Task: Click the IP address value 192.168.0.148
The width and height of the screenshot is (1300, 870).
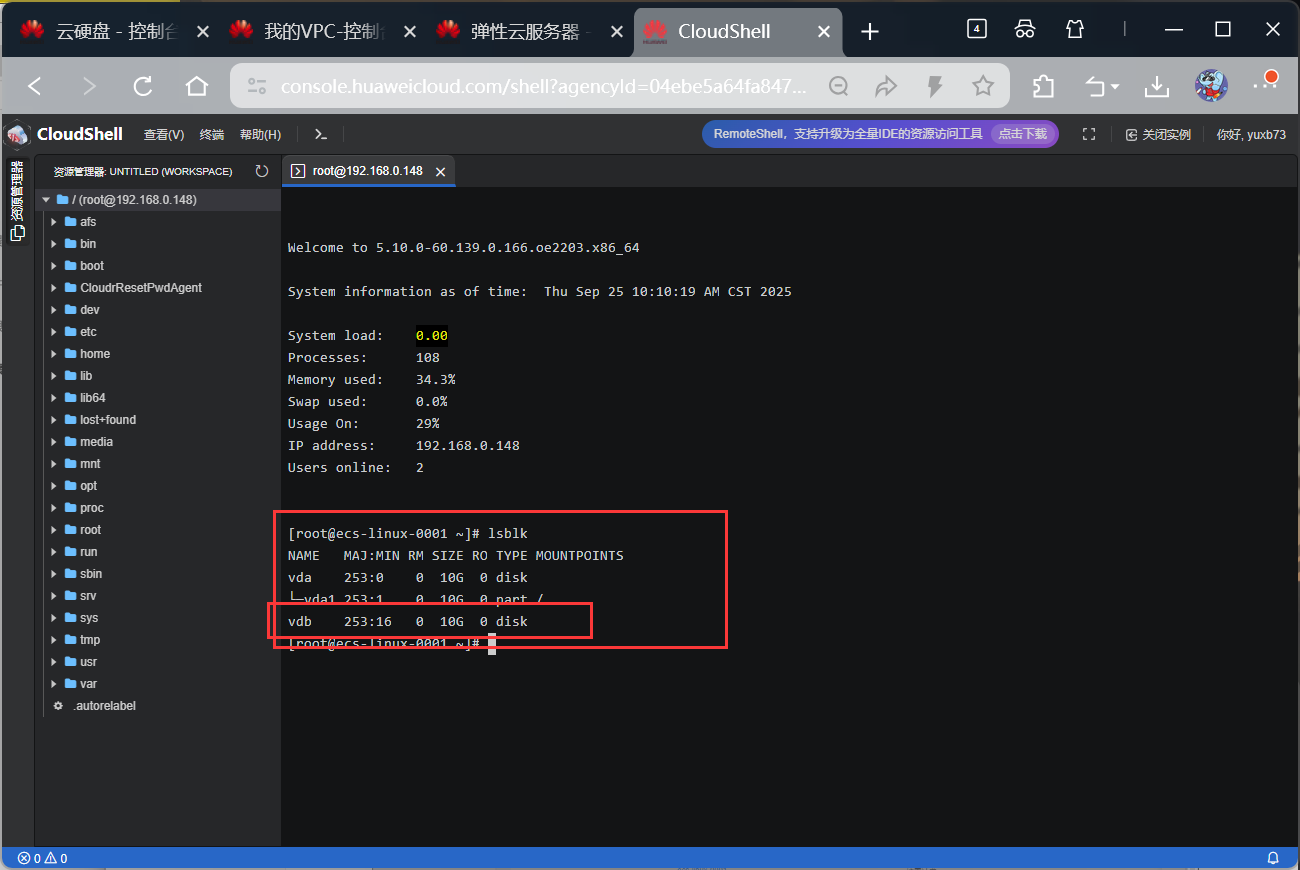Action: coord(468,446)
